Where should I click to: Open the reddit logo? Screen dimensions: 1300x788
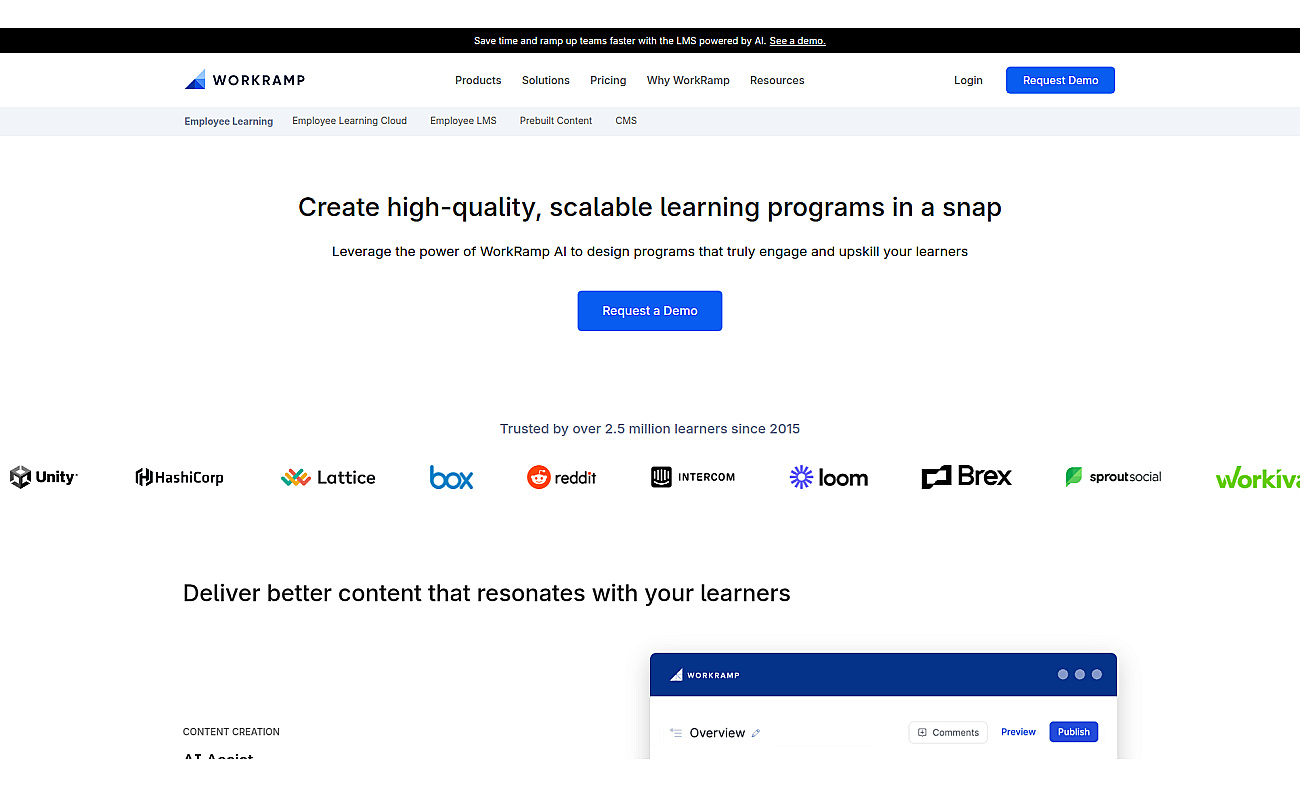pyautogui.click(x=561, y=477)
